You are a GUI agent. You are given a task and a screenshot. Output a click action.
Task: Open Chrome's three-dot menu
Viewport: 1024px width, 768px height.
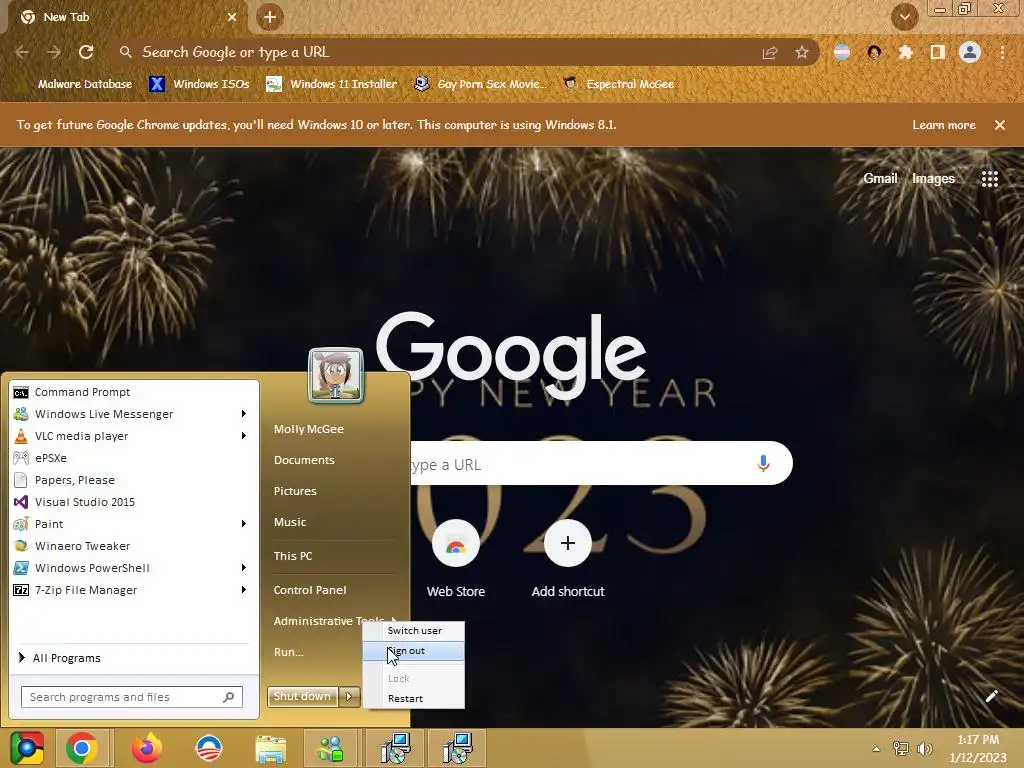tap(1002, 52)
